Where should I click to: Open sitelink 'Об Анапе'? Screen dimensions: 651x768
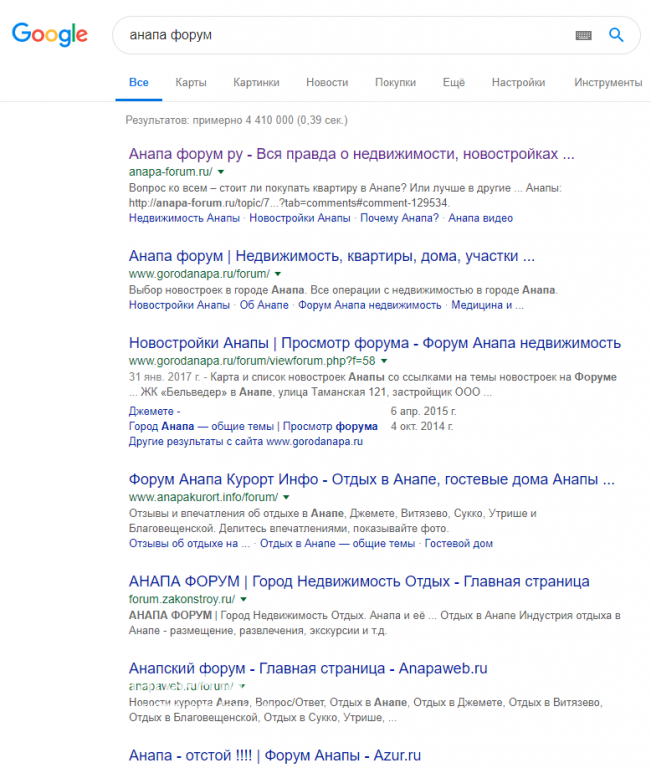[x=264, y=305]
